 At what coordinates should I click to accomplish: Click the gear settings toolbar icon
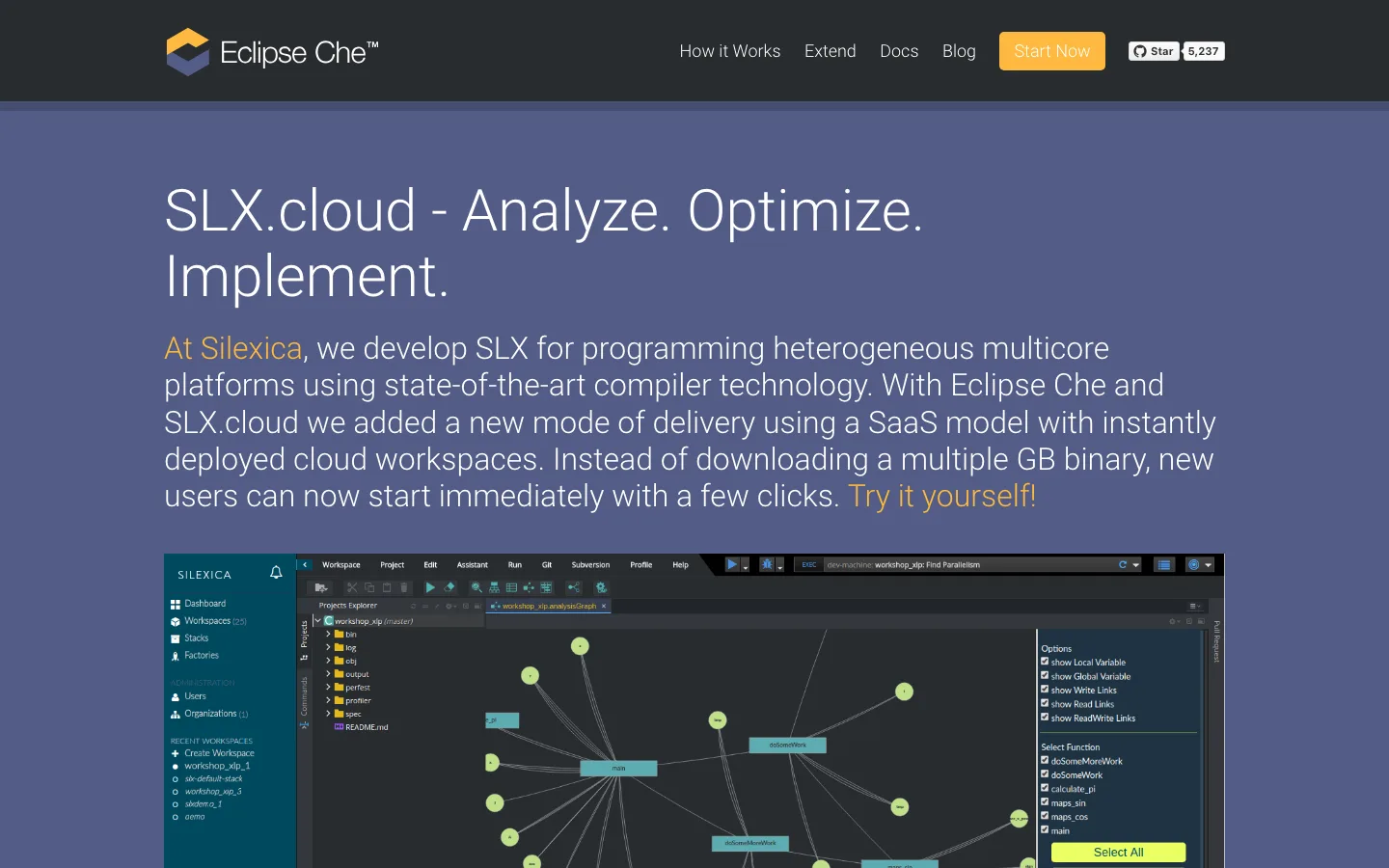coord(601,587)
